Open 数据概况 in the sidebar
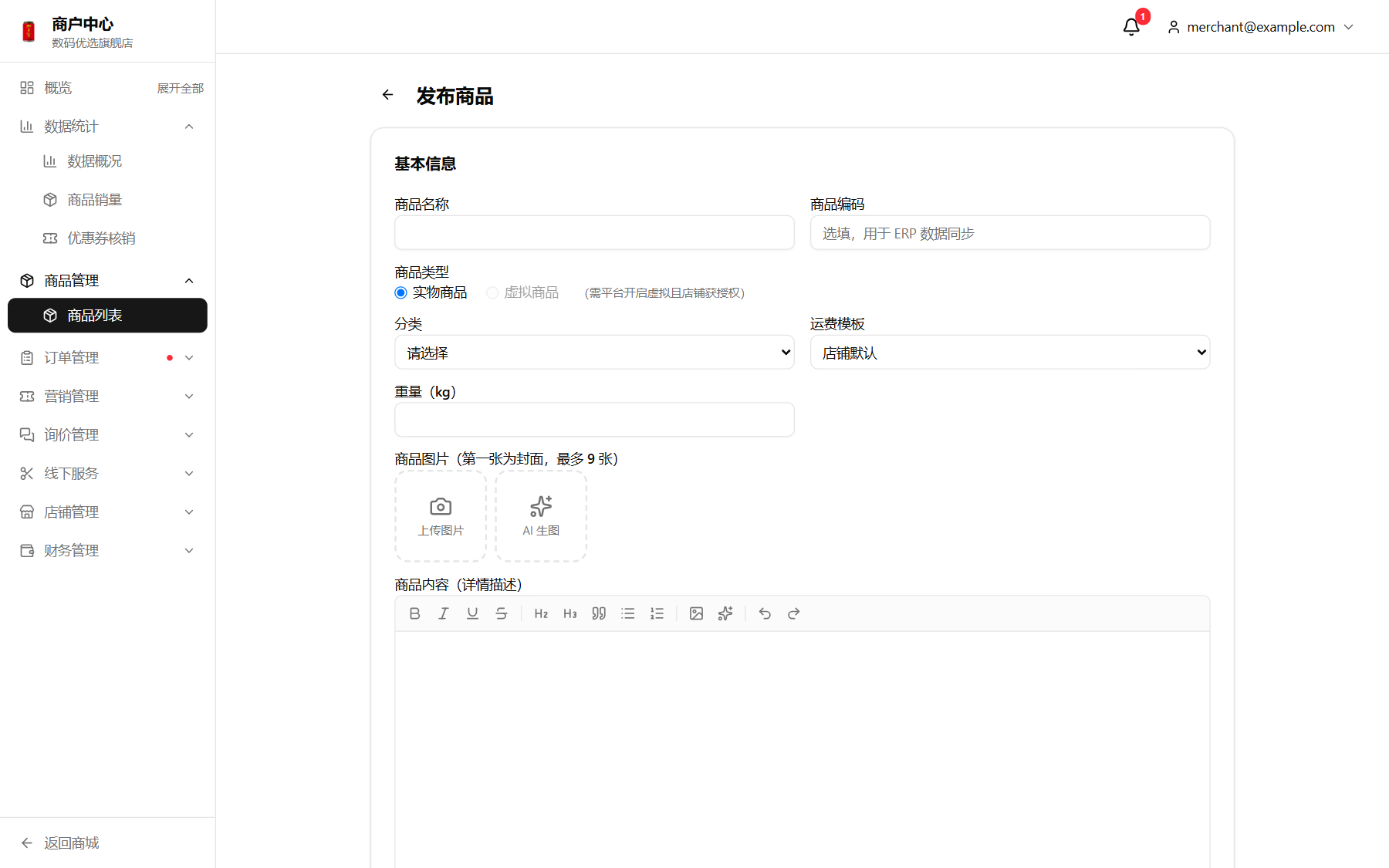The width and height of the screenshot is (1389, 868). 107,161
